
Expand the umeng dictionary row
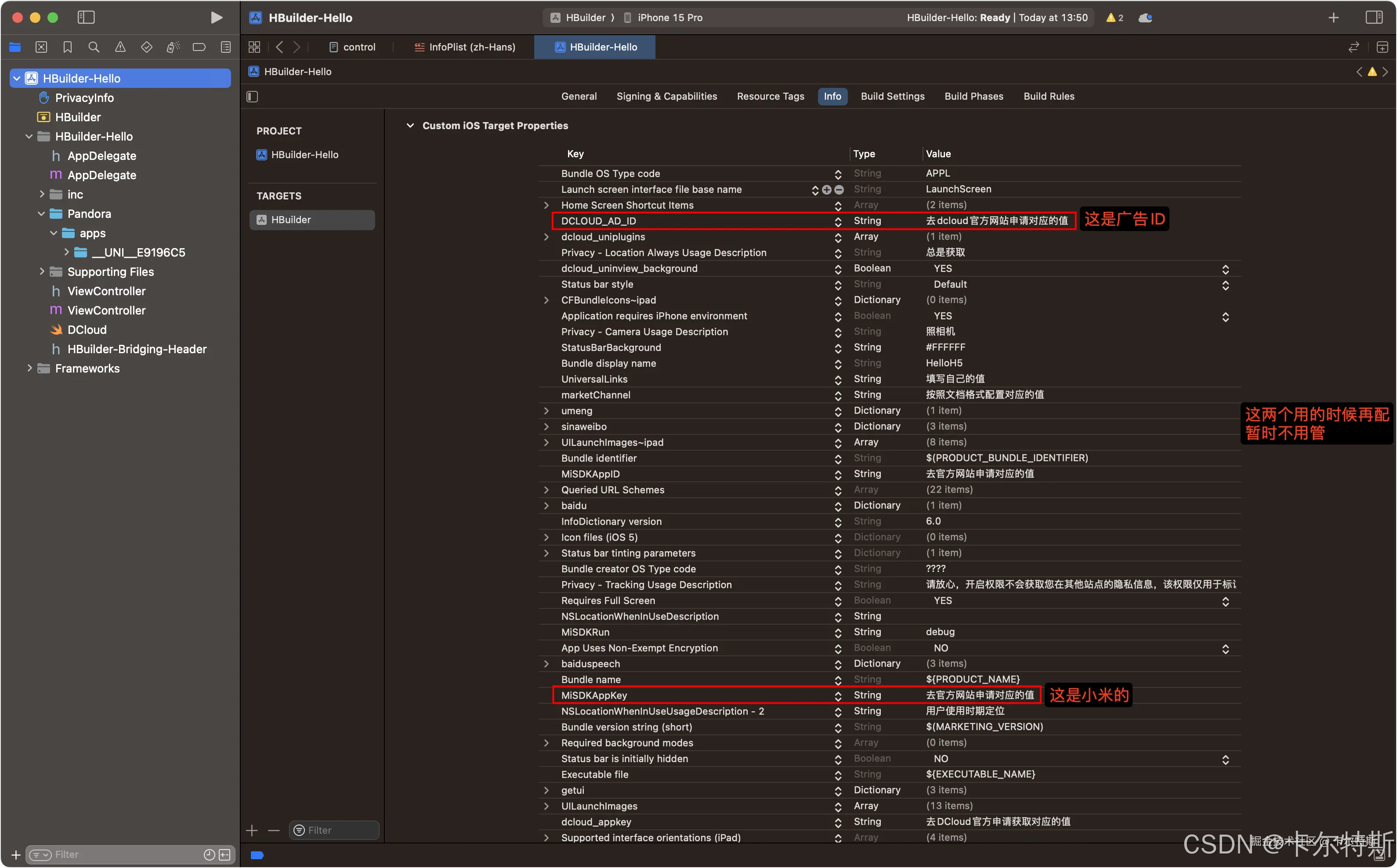tap(546, 410)
